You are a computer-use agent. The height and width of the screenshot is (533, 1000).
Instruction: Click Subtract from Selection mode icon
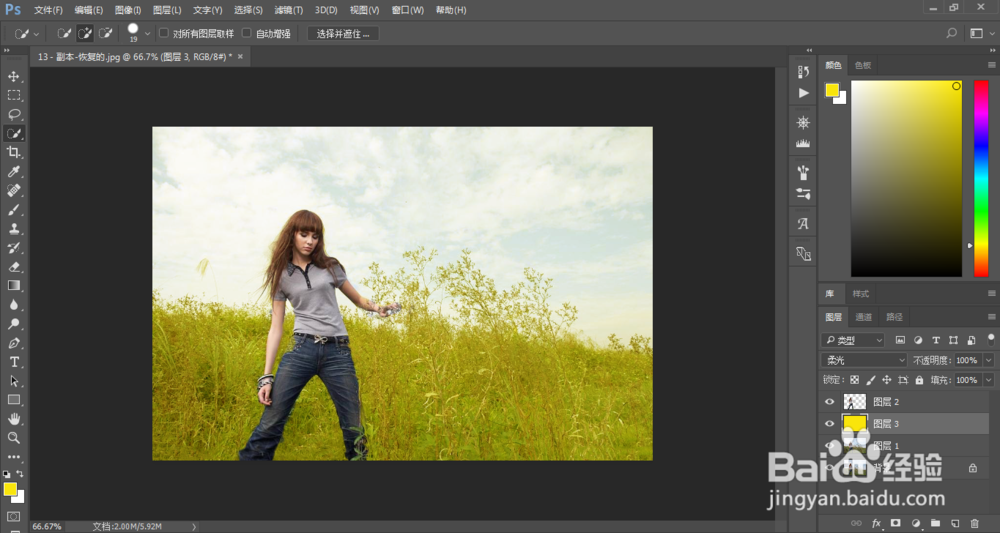tap(105, 33)
